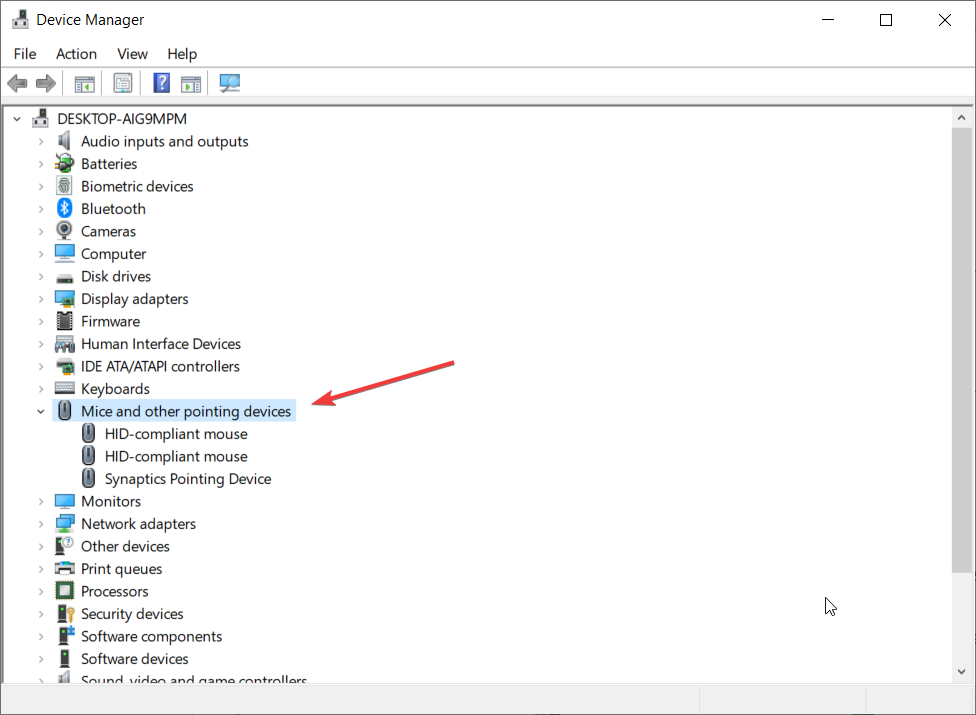
Task: Expand the Network adapters node chevron
Action: tap(41, 524)
